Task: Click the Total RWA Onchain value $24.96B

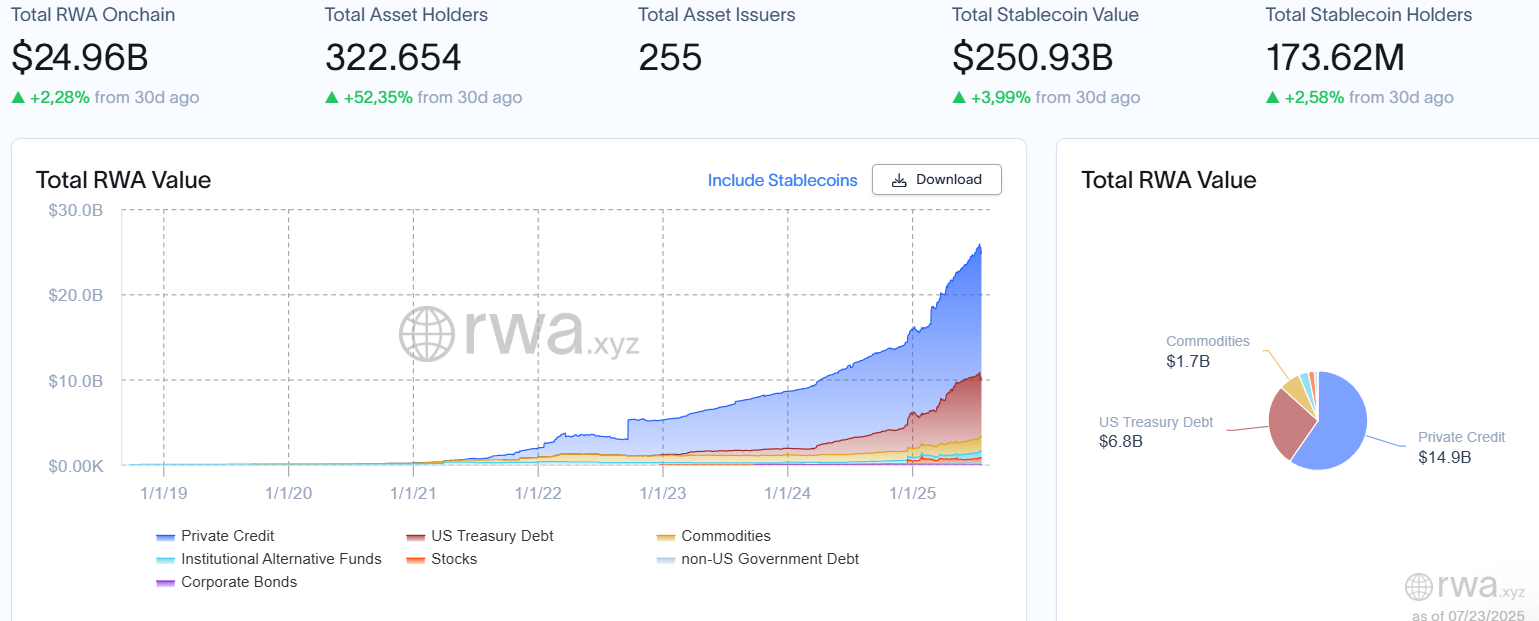Action: [80, 57]
